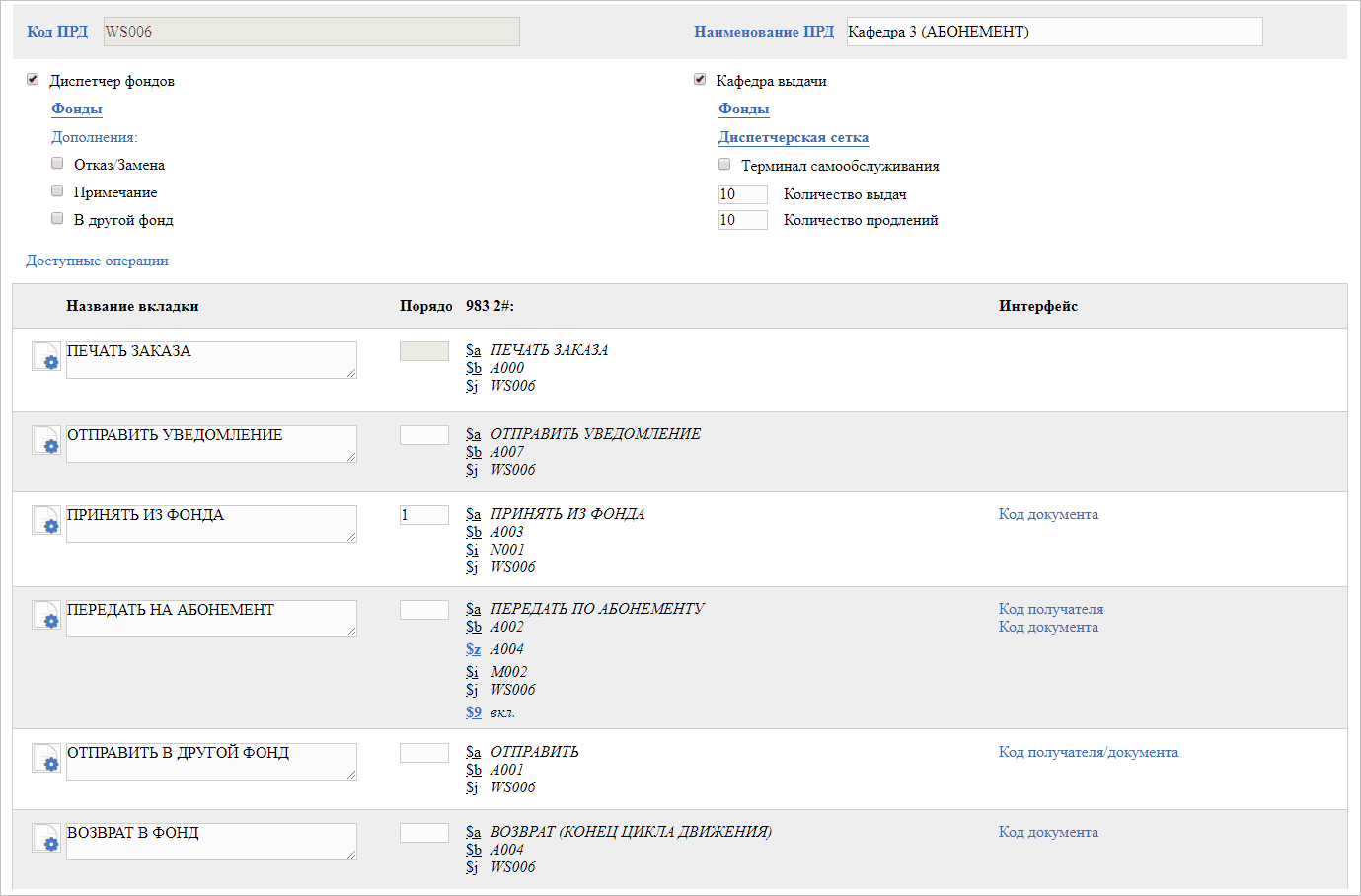Open gear icon for ОТПРАВИТЬ В ДРУГОЙ ФОНД
The height and width of the screenshot is (896, 1361).
pyautogui.click(x=46, y=759)
